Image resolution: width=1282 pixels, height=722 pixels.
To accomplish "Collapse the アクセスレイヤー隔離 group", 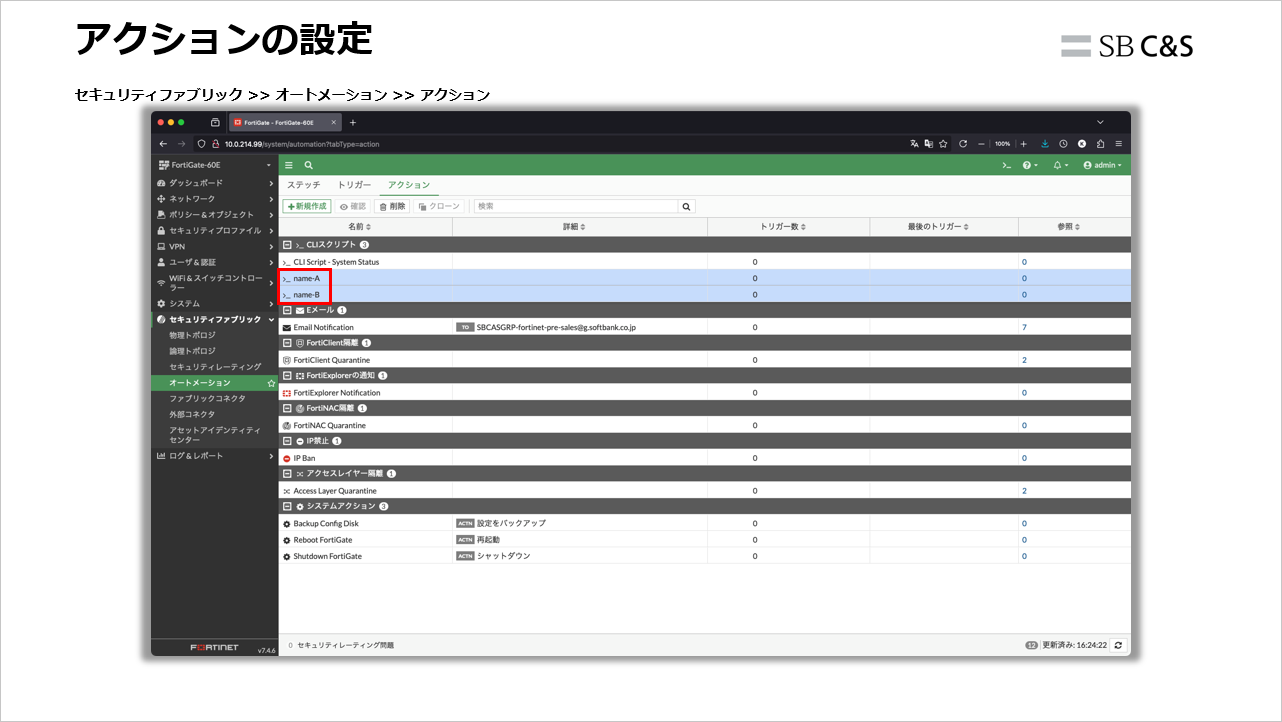I will pyautogui.click(x=287, y=474).
